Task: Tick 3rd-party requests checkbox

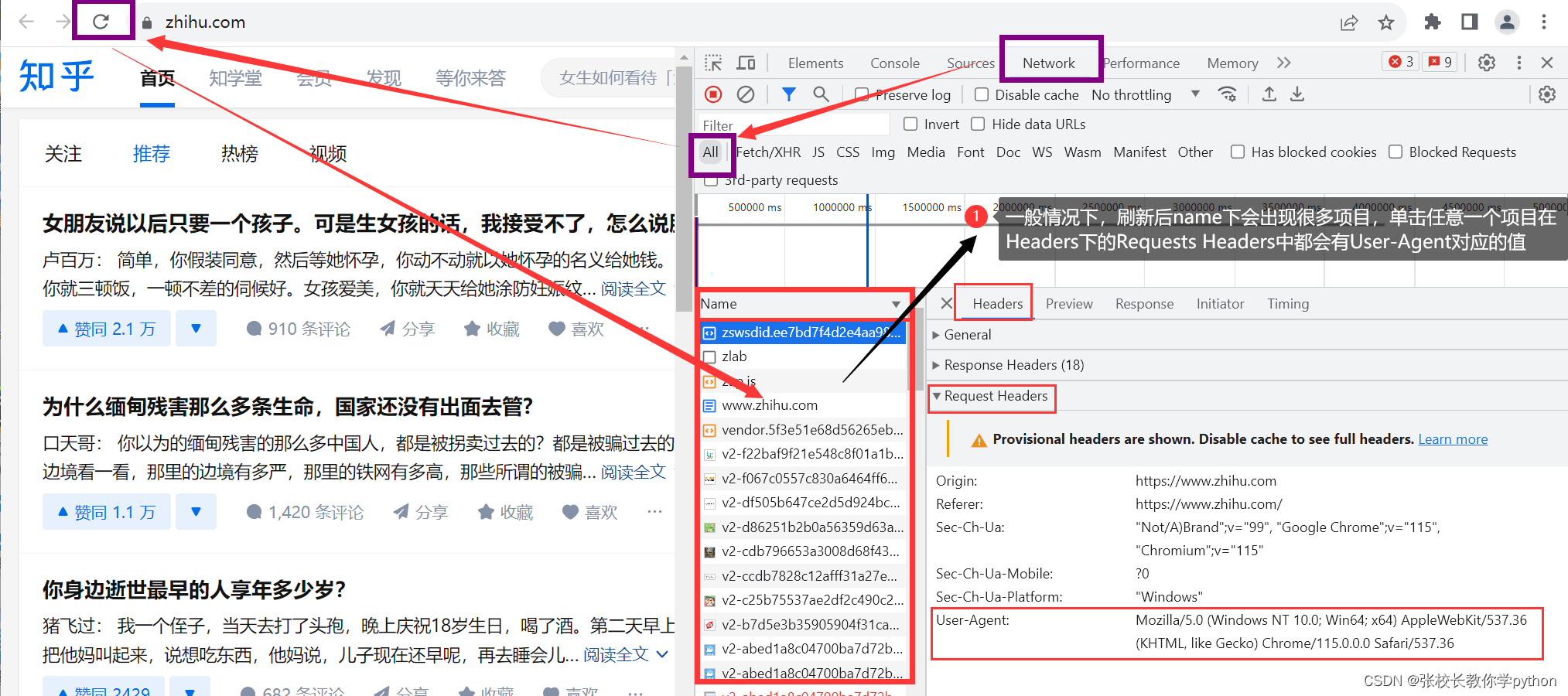Action: pos(711,180)
